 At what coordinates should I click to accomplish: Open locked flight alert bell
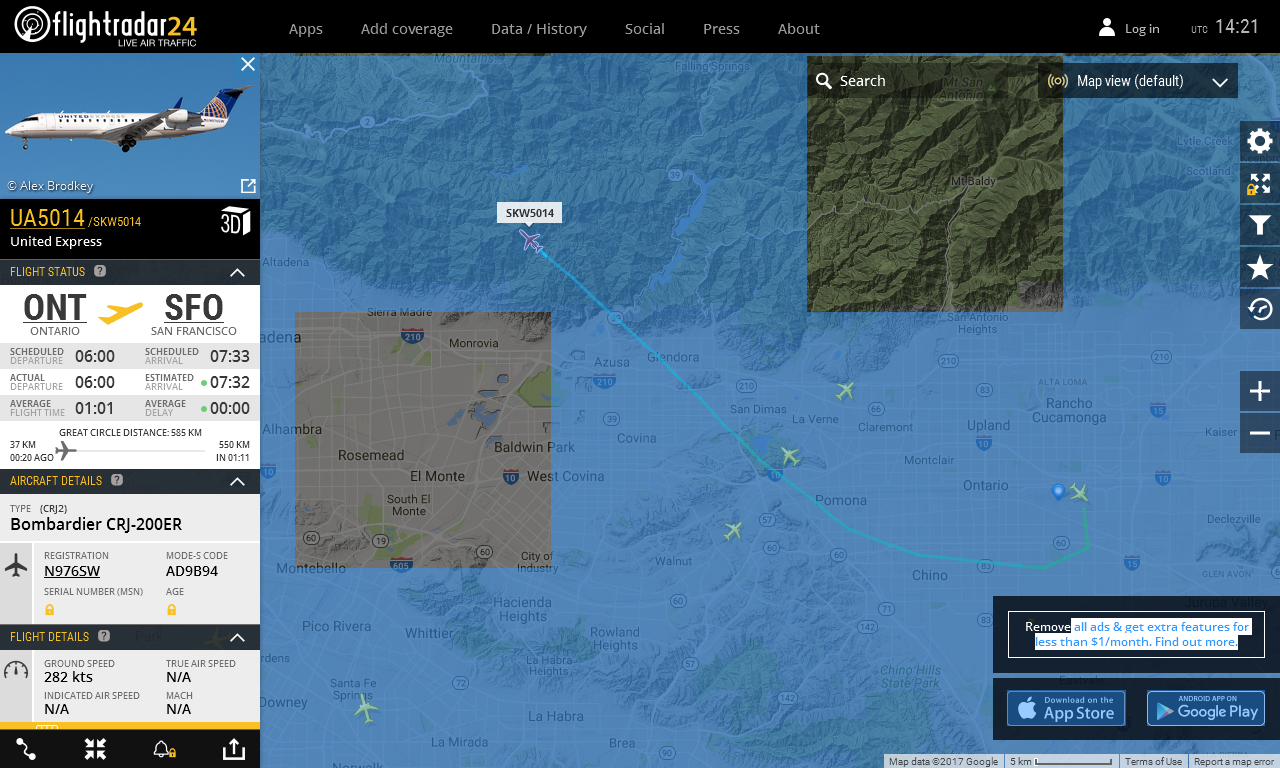pos(165,749)
